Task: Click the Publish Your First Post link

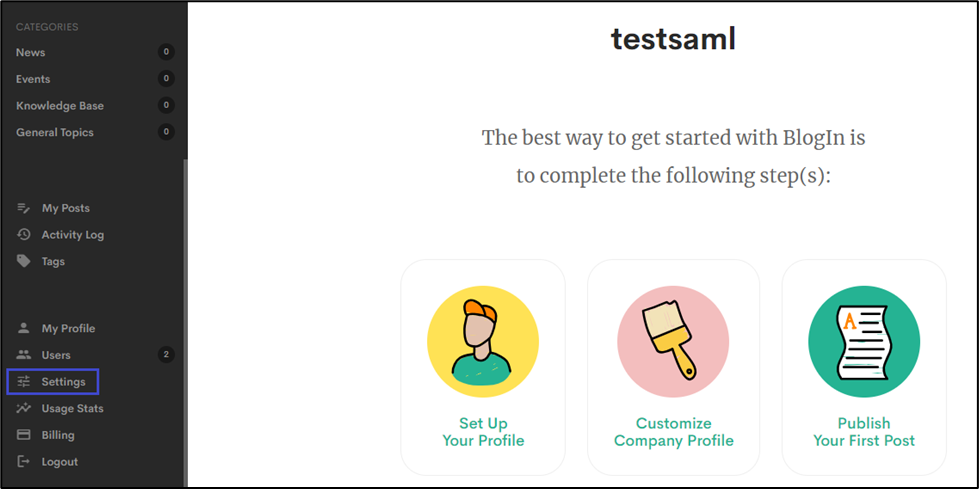Action: 864,432
